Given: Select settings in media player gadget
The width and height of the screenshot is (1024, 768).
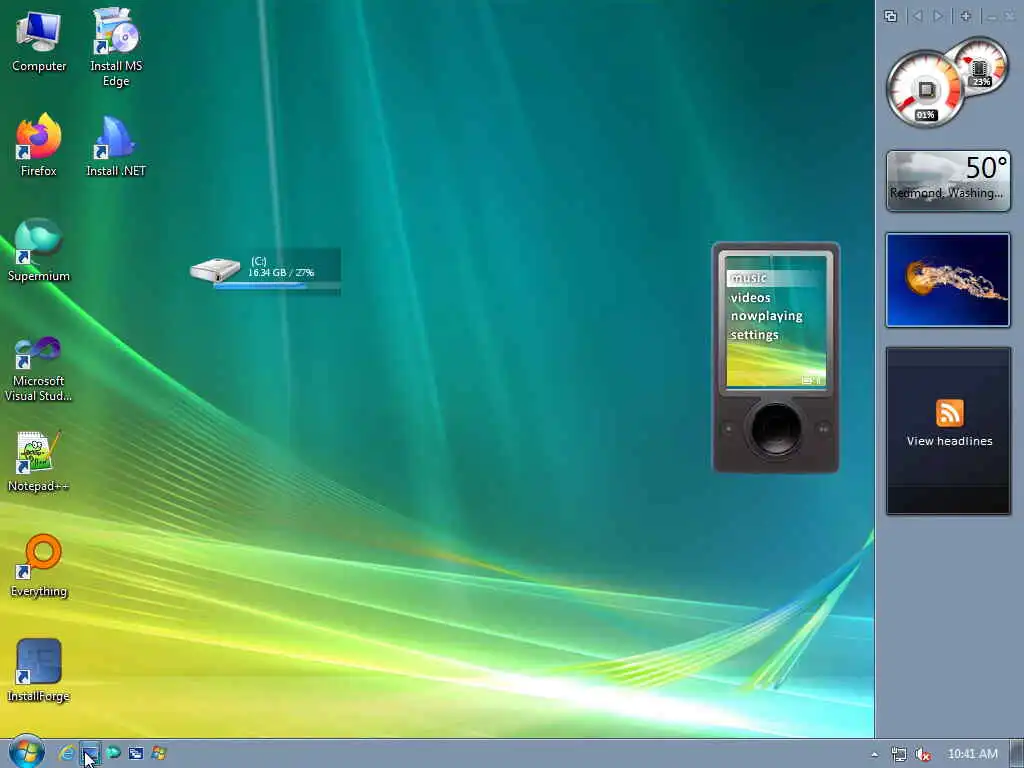Looking at the screenshot, I should coord(754,334).
